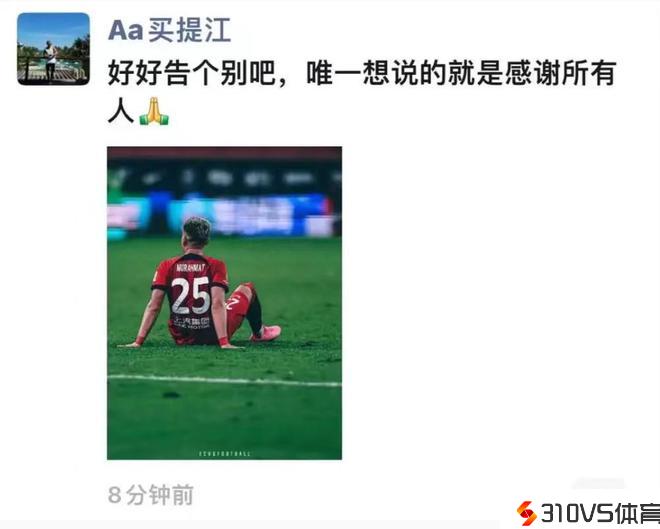660x529 pixels.
Task: Tap the faded comment button beside timestamp
Action: pos(598,484)
